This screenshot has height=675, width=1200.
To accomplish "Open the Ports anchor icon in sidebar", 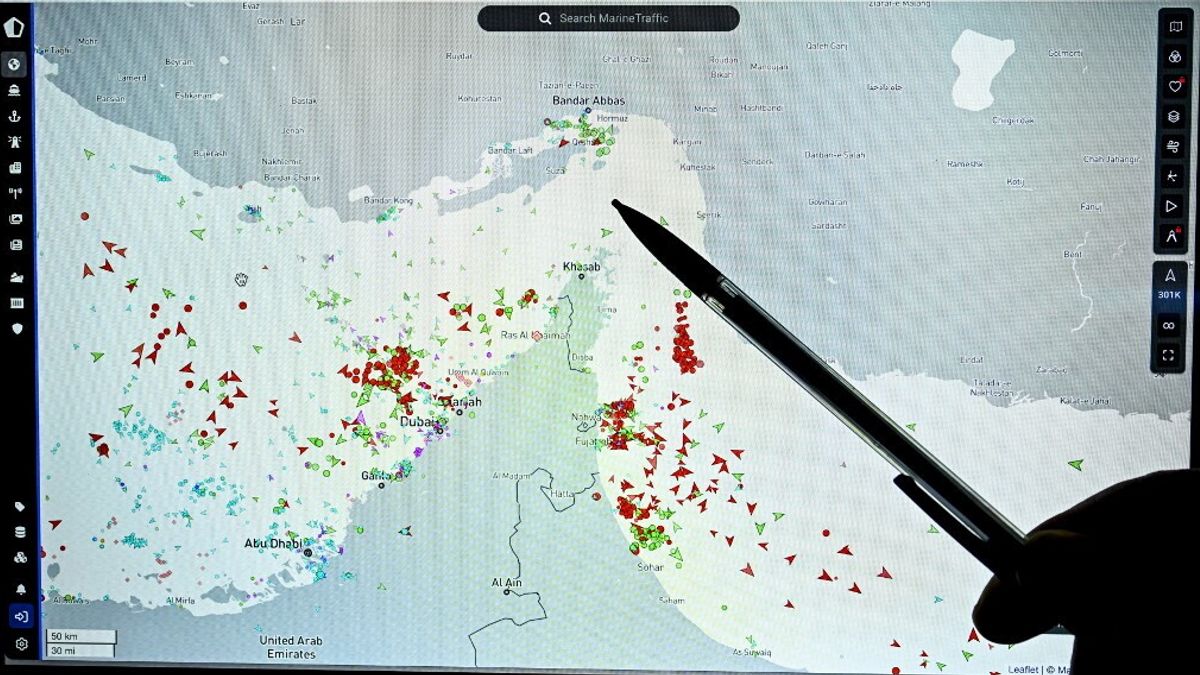I will 15,116.
